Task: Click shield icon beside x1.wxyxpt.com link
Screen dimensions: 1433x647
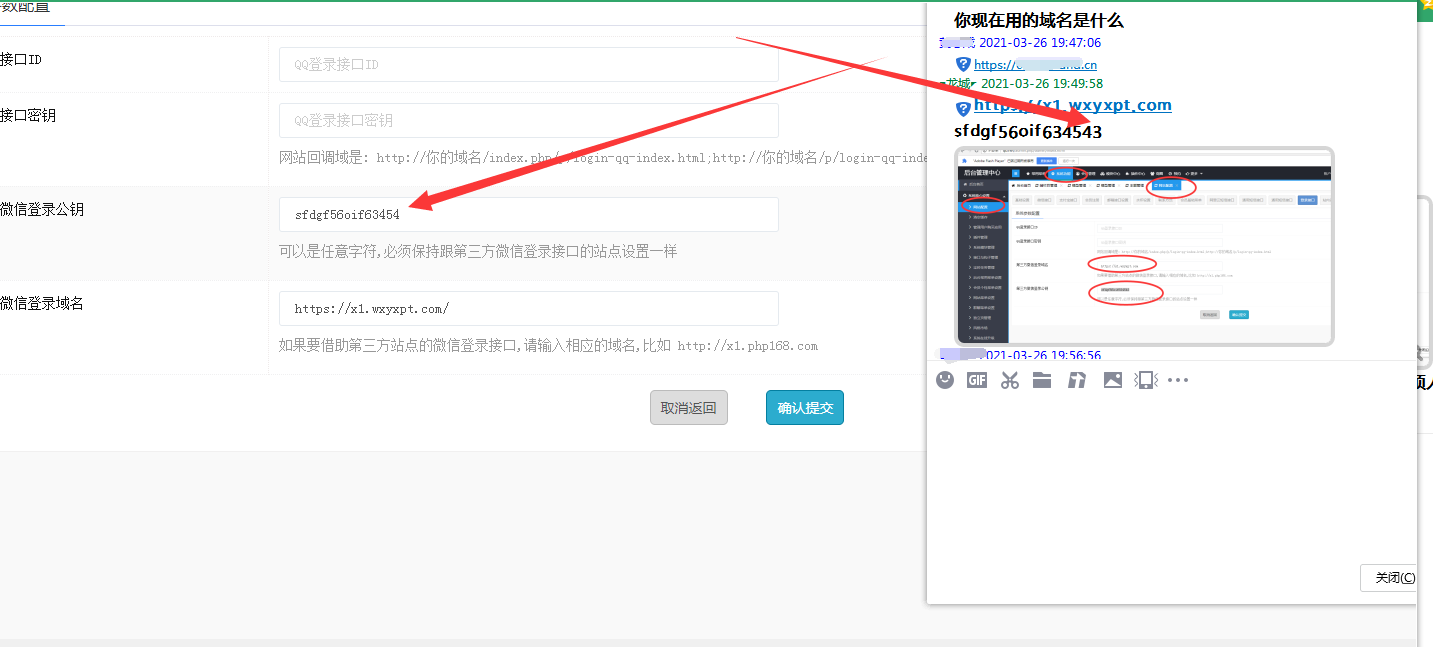Action: tap(963, 108)
